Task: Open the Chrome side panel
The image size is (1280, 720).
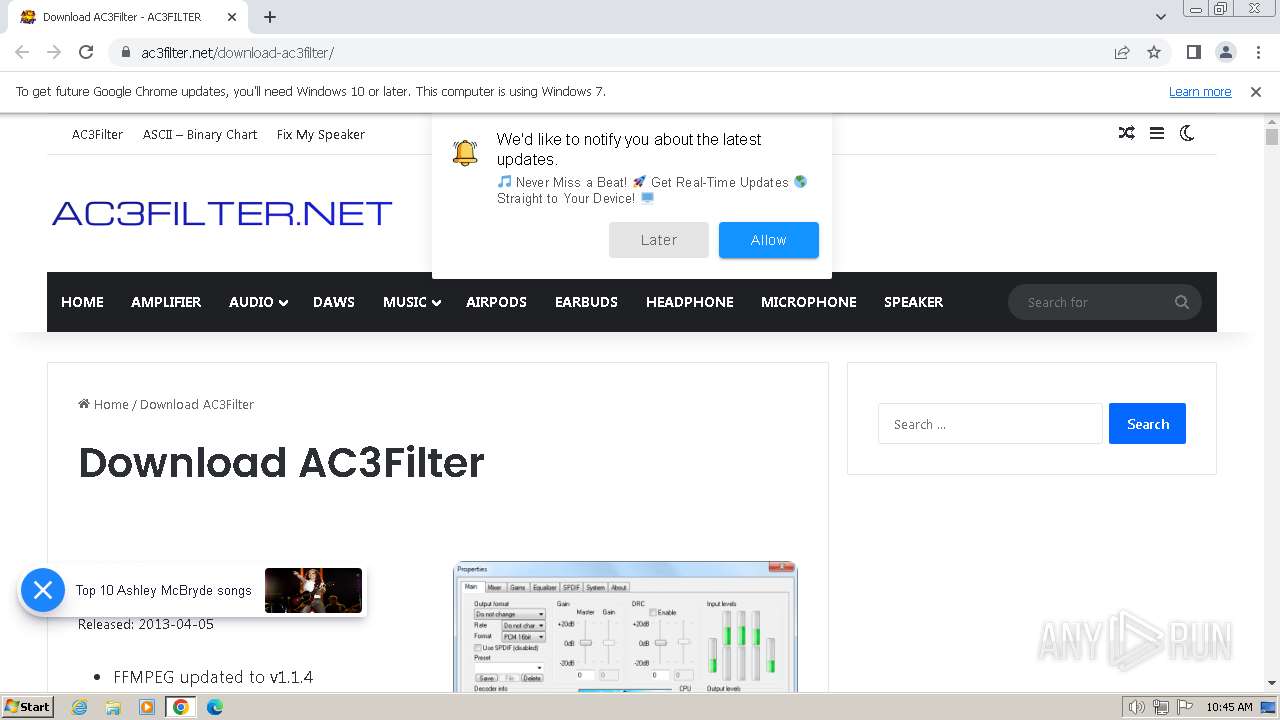Action: coord(1194,52)
